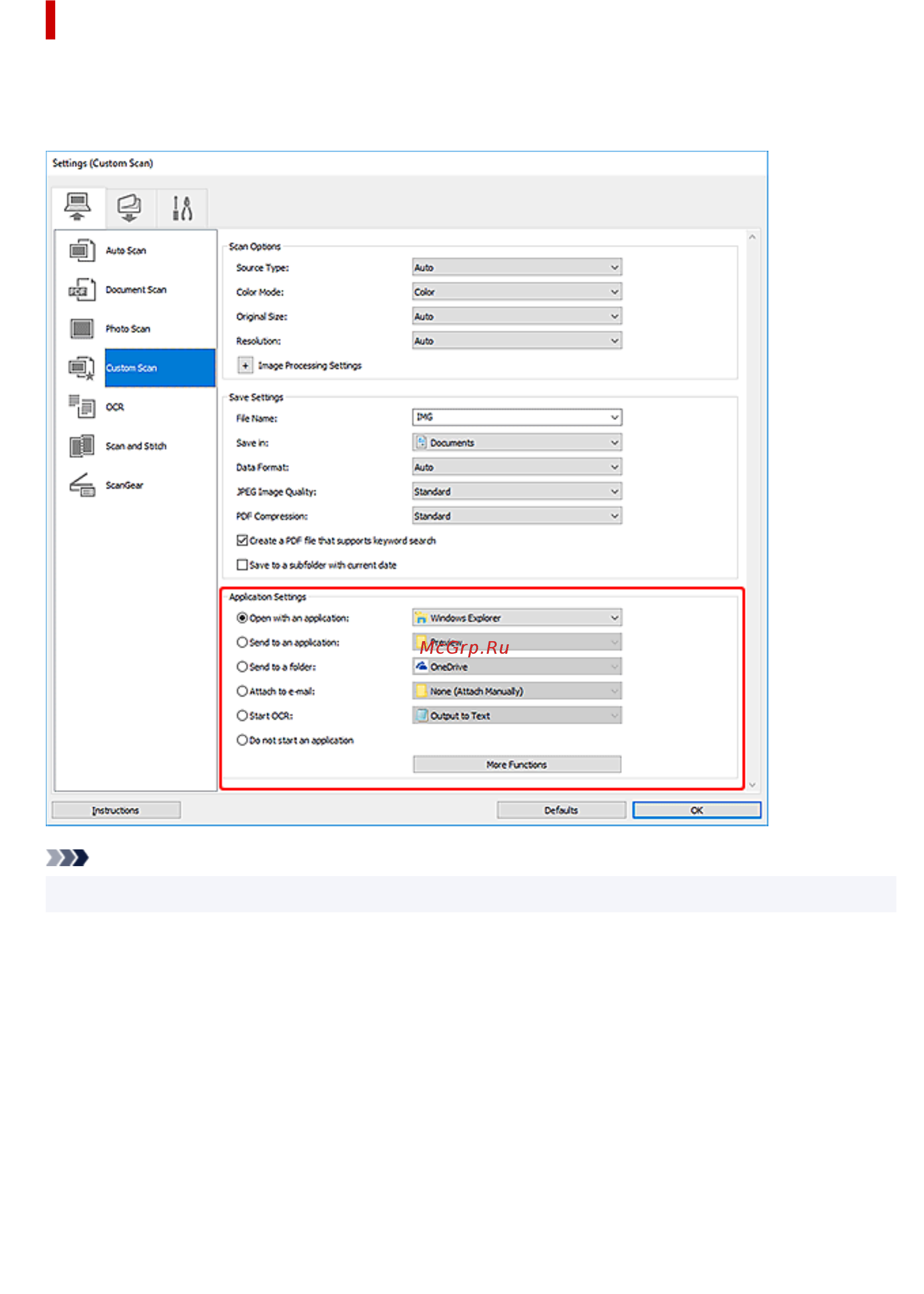924x1294 pixels.
Task: Click the None (Attach Manually) dropdown
Action: coord(517,691)
